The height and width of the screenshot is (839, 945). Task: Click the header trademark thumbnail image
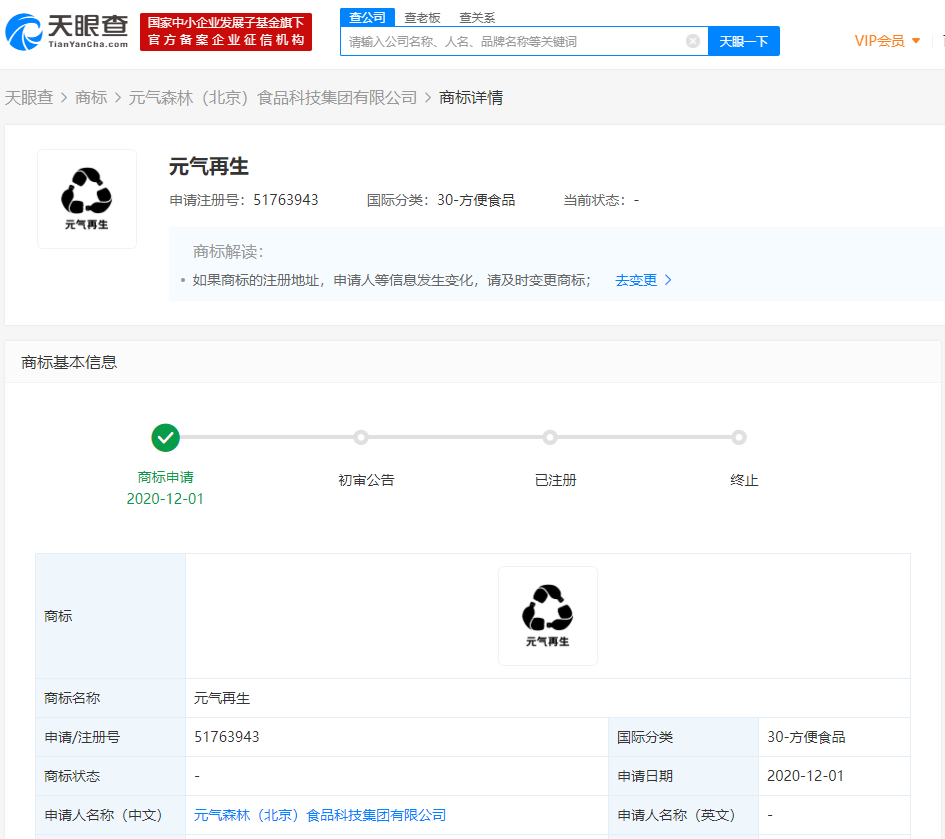[x=87, y=199]
